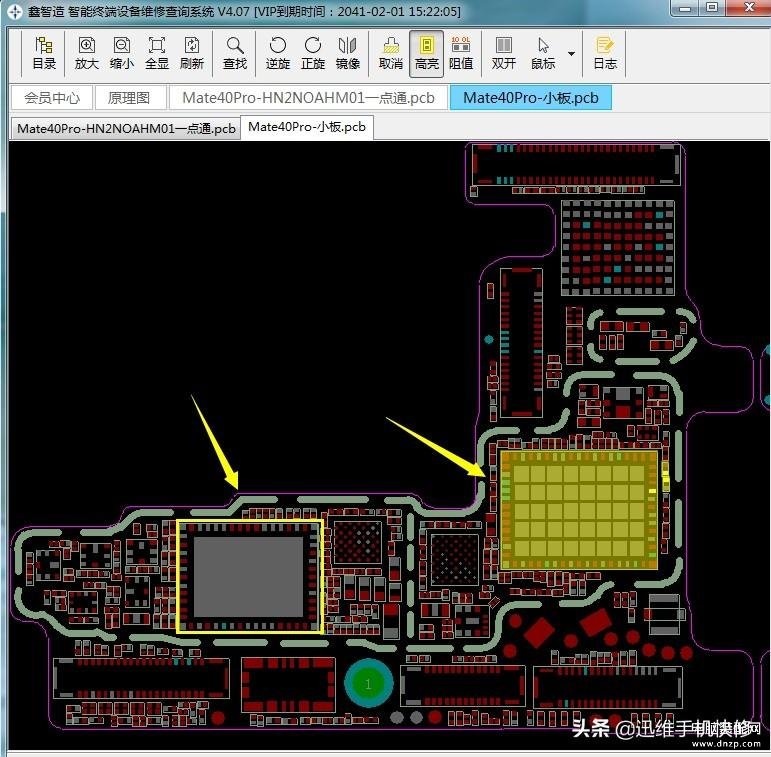Click the 缩小 zoom out icon
This screenshot has height=757, width=771.
(x=122, y=53)
